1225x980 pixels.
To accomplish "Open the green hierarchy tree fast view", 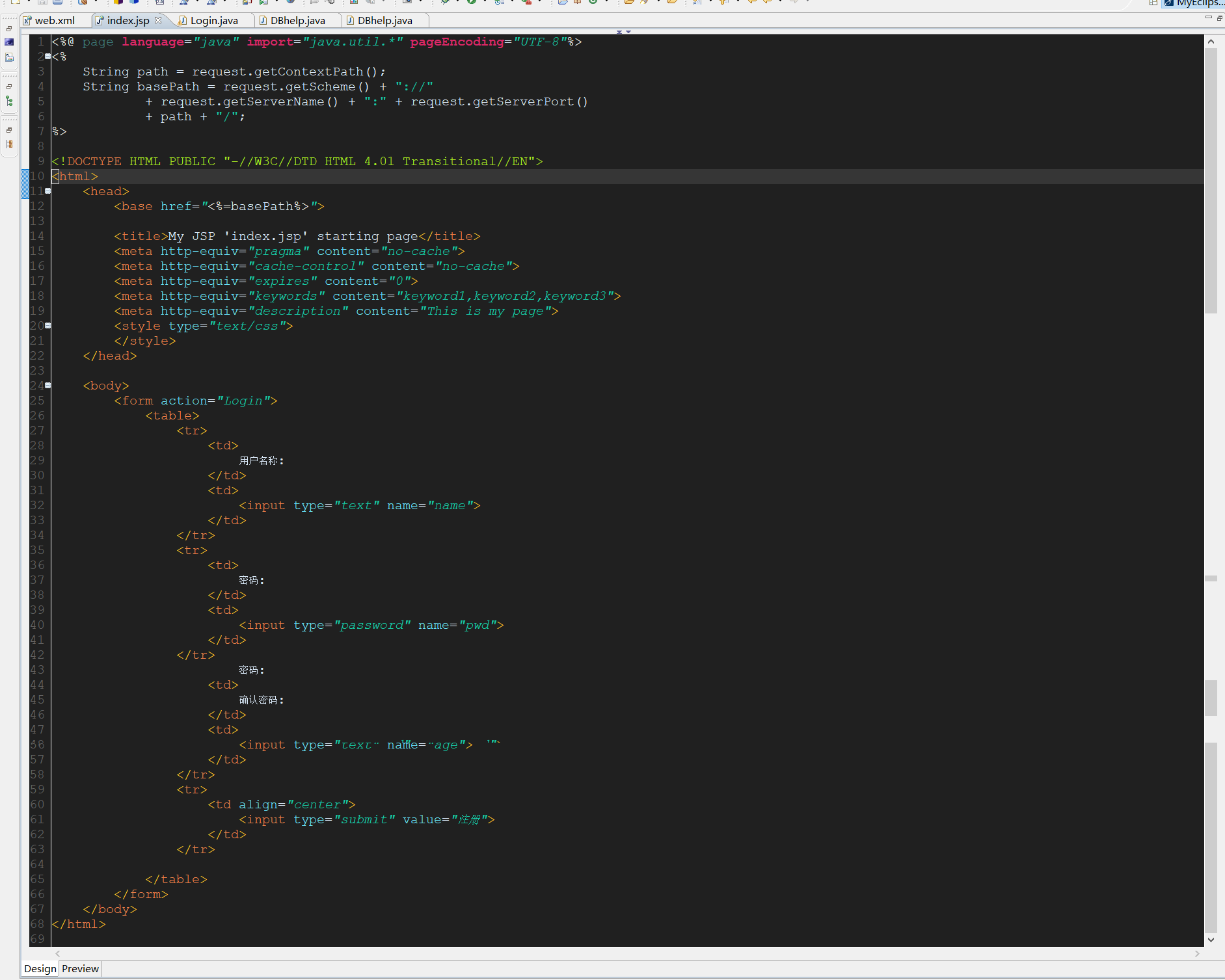I will 9,101.
